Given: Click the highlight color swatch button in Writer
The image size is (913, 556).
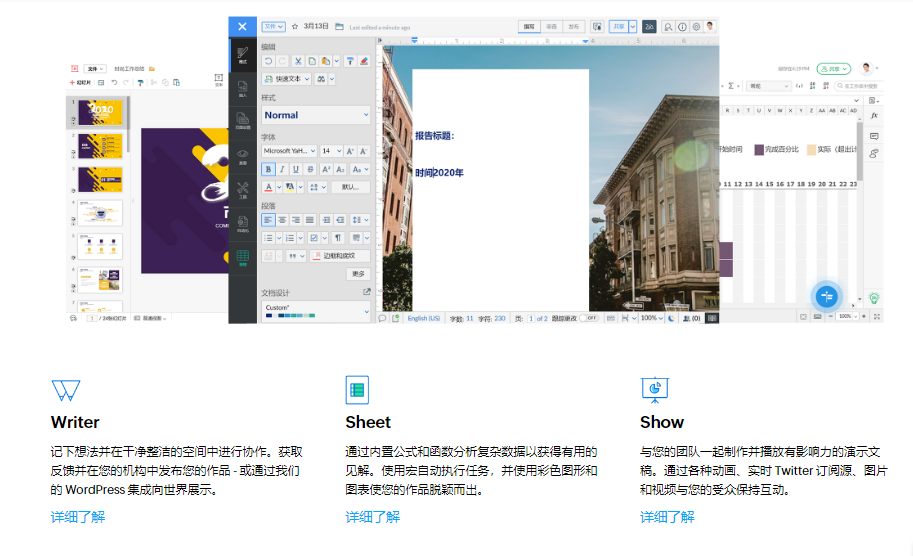Looking at the screenshot, I should (x=289, y=187).
